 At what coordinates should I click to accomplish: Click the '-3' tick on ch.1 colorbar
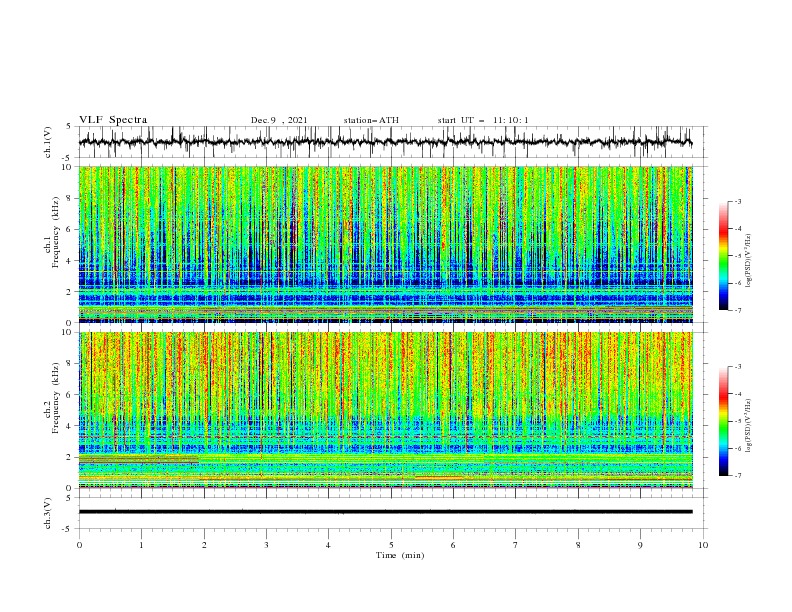pyautogui.click(x=738, y=201)
